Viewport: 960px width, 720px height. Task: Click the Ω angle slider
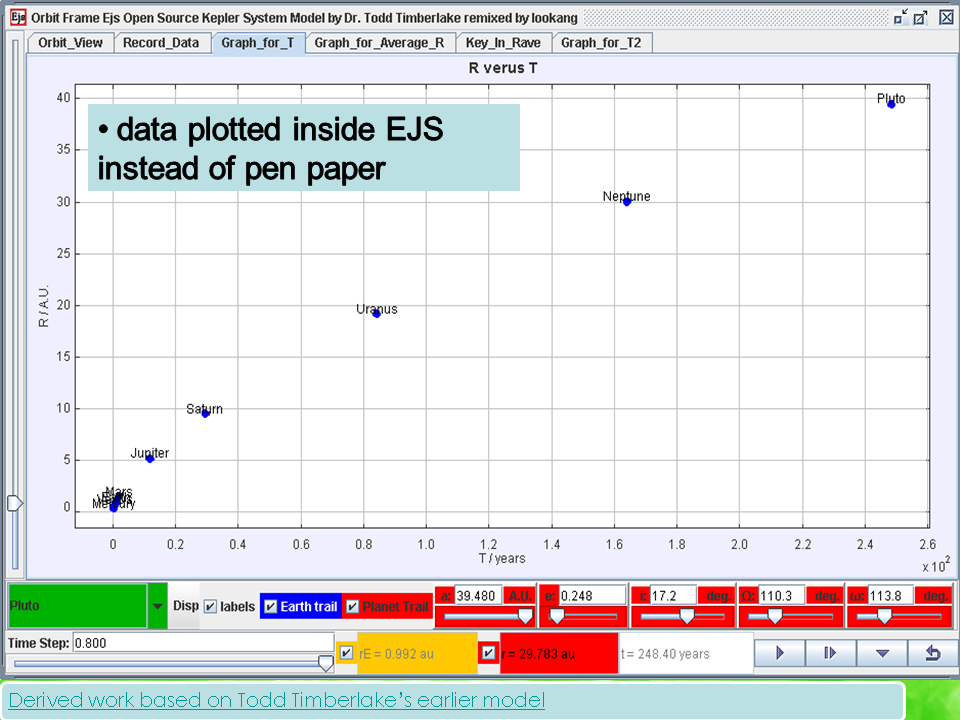pos(791,616)
